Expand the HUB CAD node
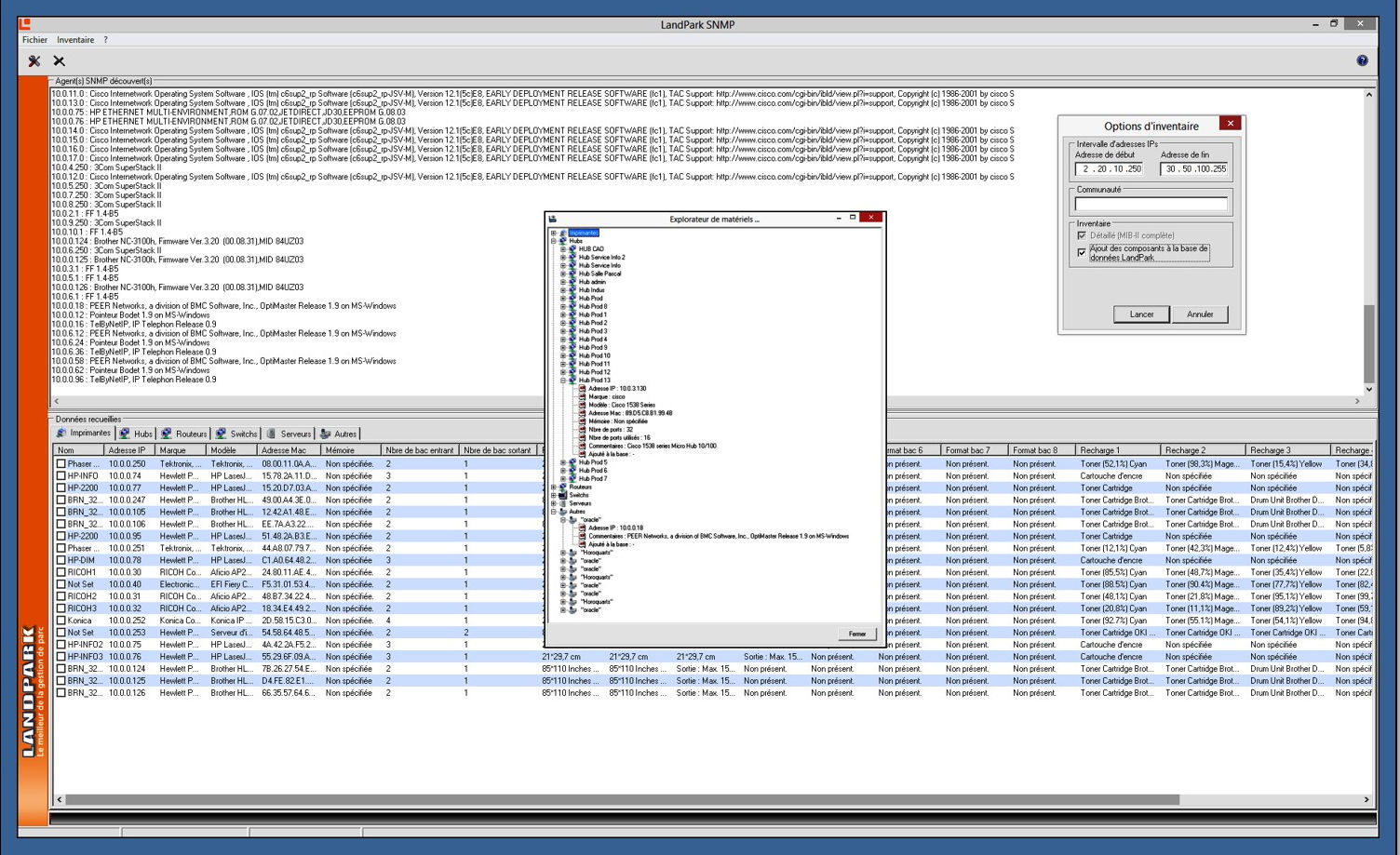This screenshot has width=1400, height=855. point(563,249)
